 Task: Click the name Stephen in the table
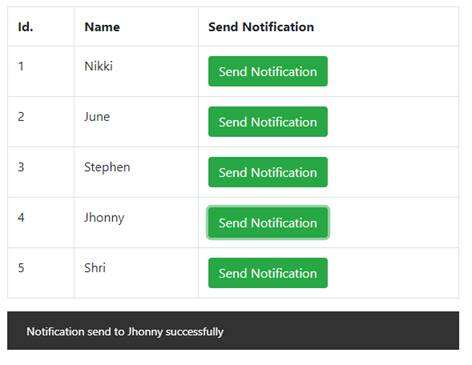click(107, 167)
